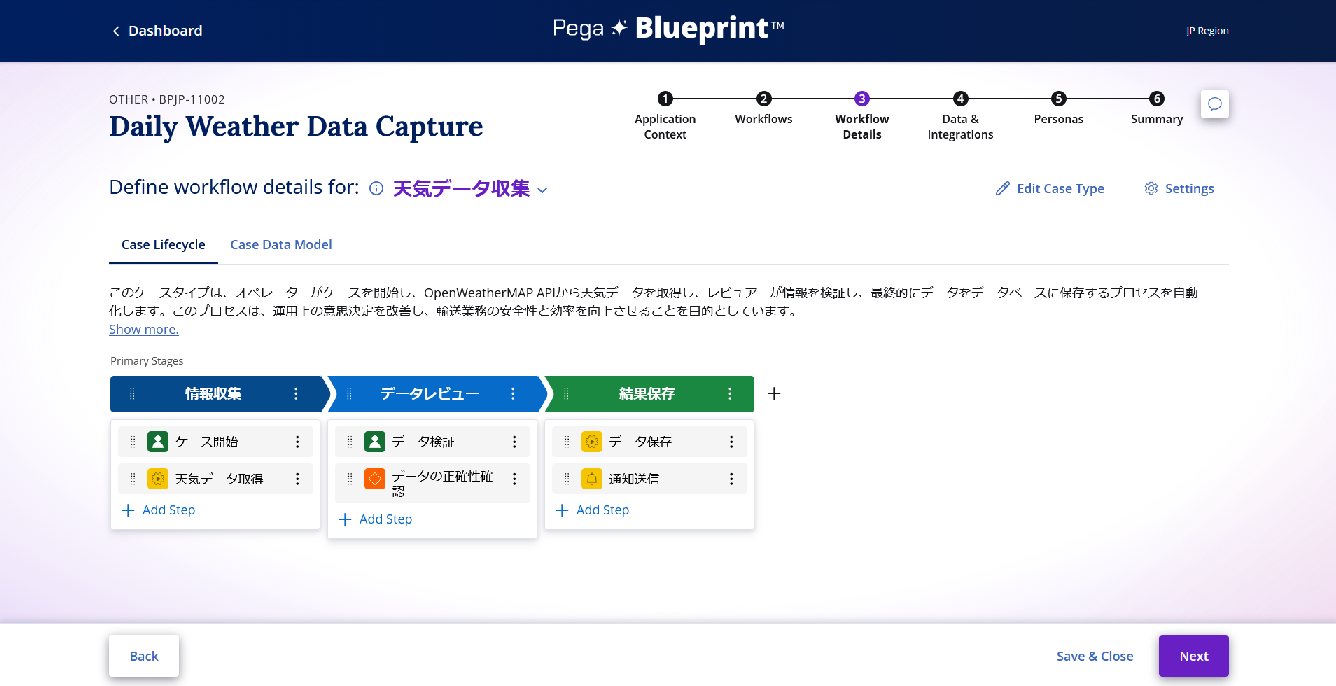Click drag handle of 通知送信 step

567,478
